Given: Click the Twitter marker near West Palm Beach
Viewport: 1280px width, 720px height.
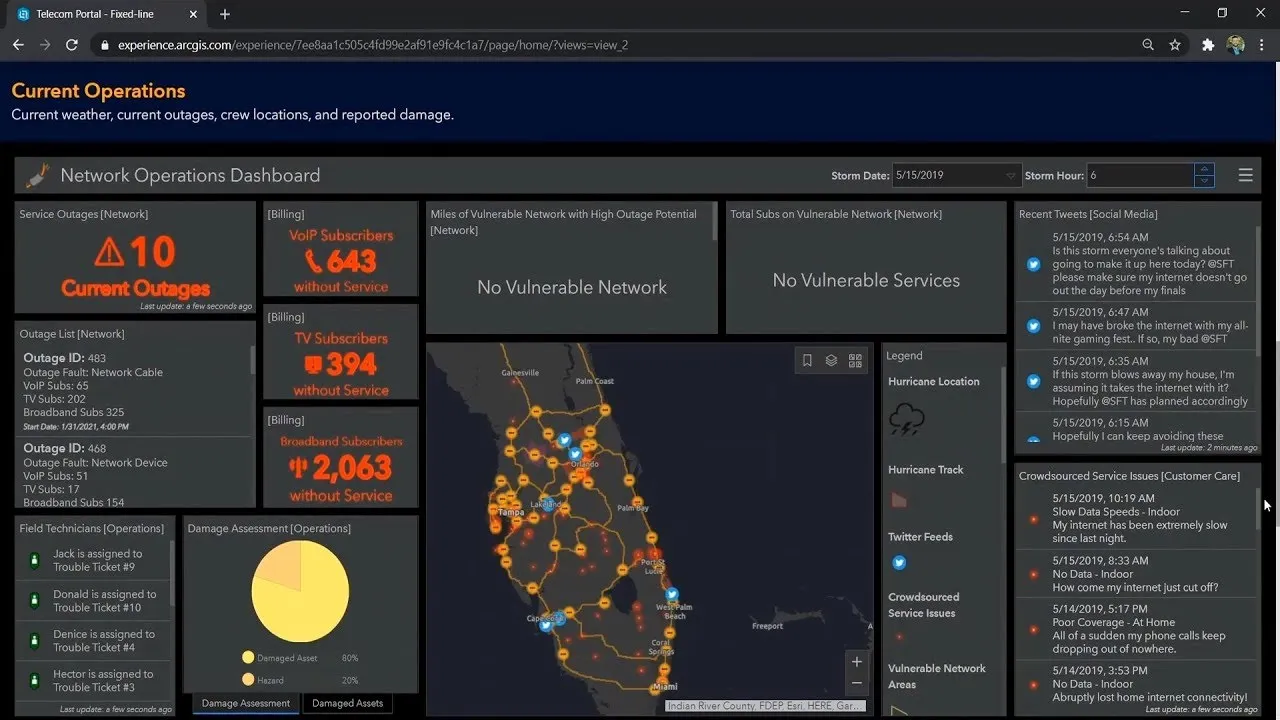Looking at the screenshot, I should click(x=672, y=594).
